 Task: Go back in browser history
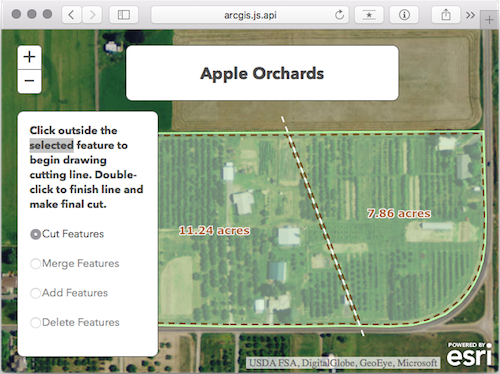71,15
